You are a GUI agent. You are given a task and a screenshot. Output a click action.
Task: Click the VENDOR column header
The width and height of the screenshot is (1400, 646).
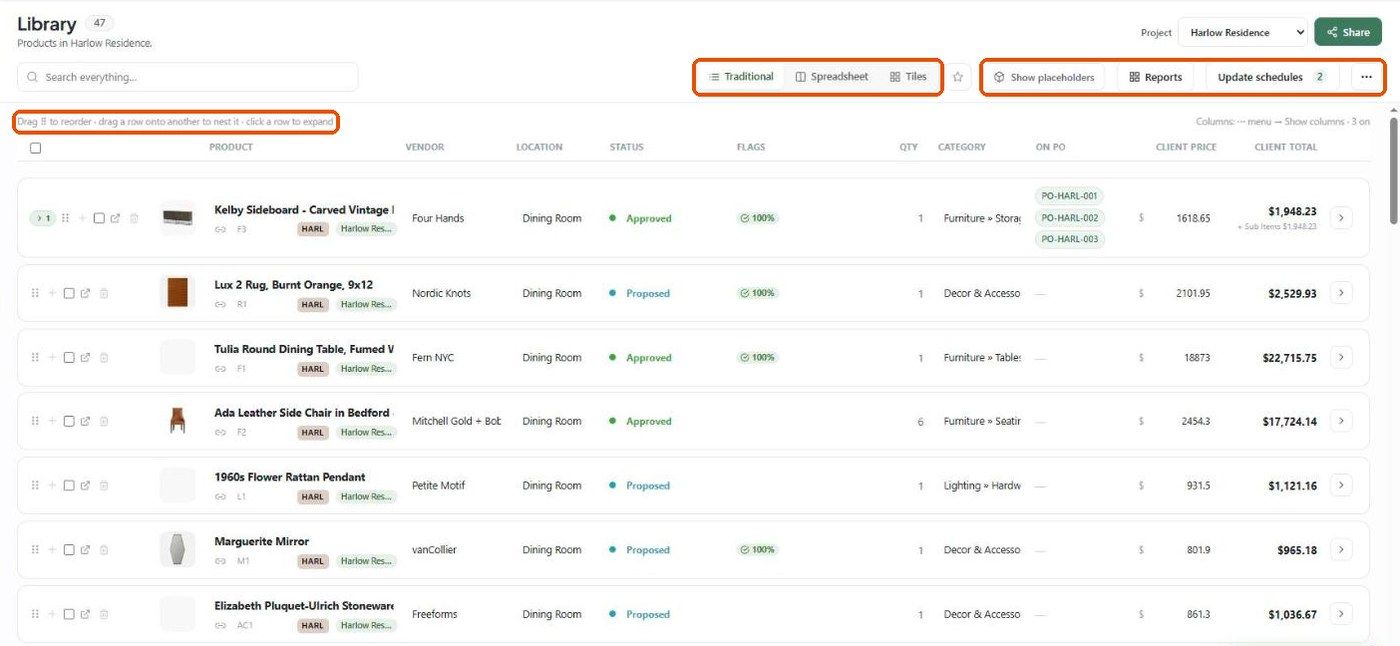425,147
